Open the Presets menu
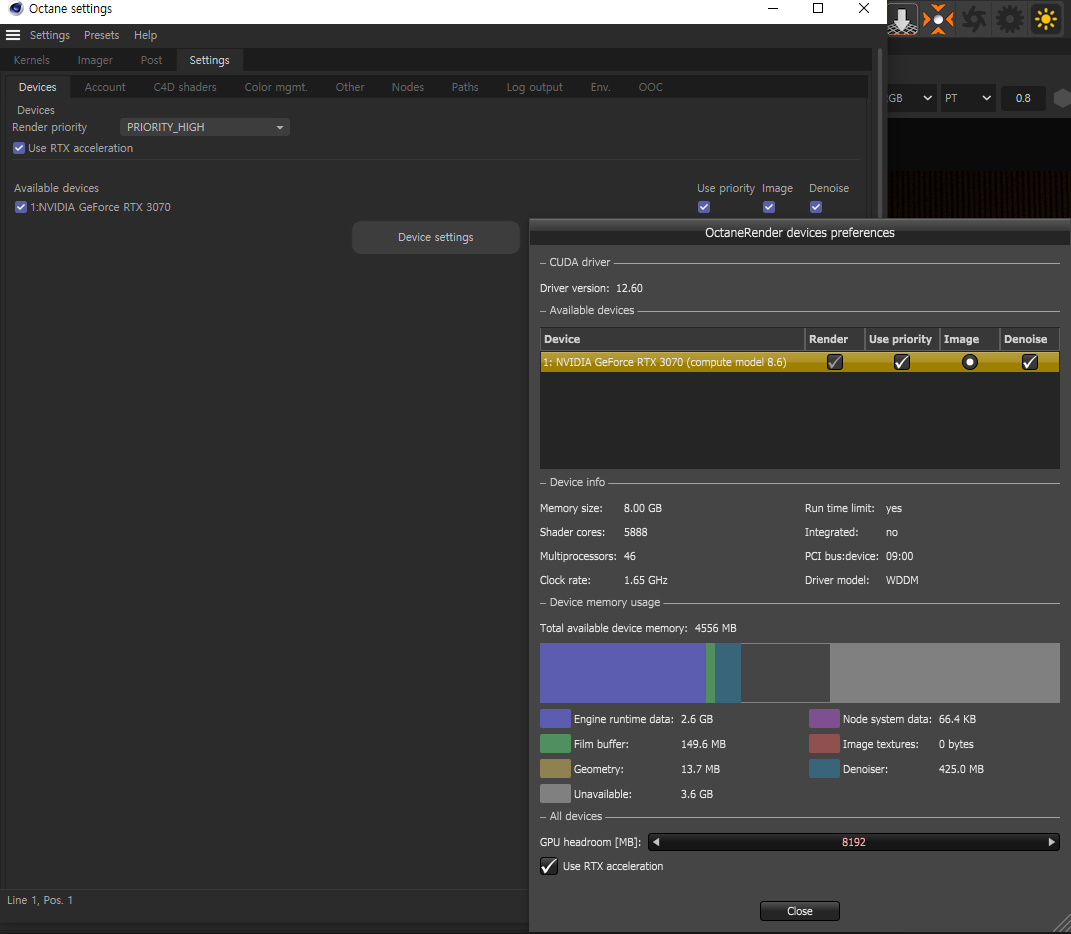This screenshot has width=1071, height=934. (x=102, y=35)
